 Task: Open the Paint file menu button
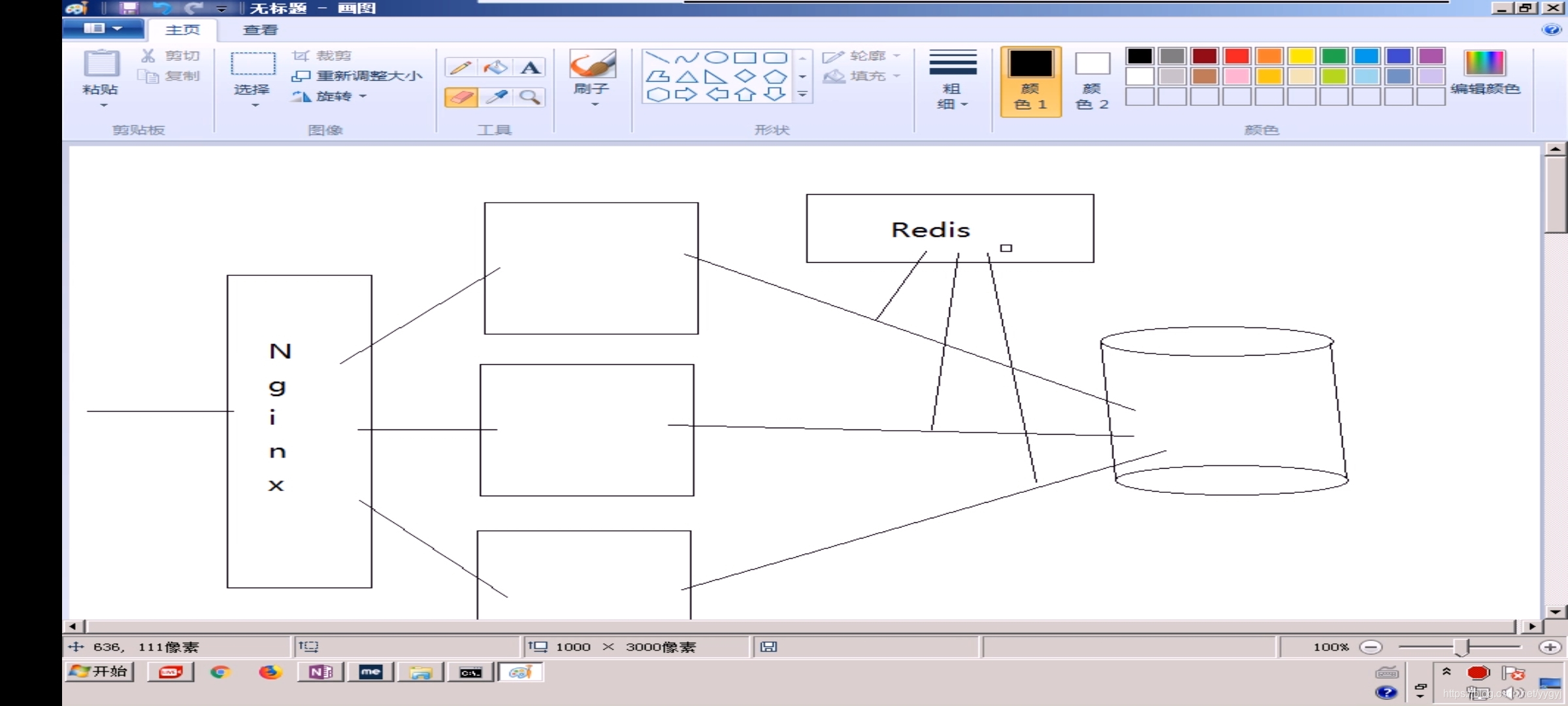[103, 29]
